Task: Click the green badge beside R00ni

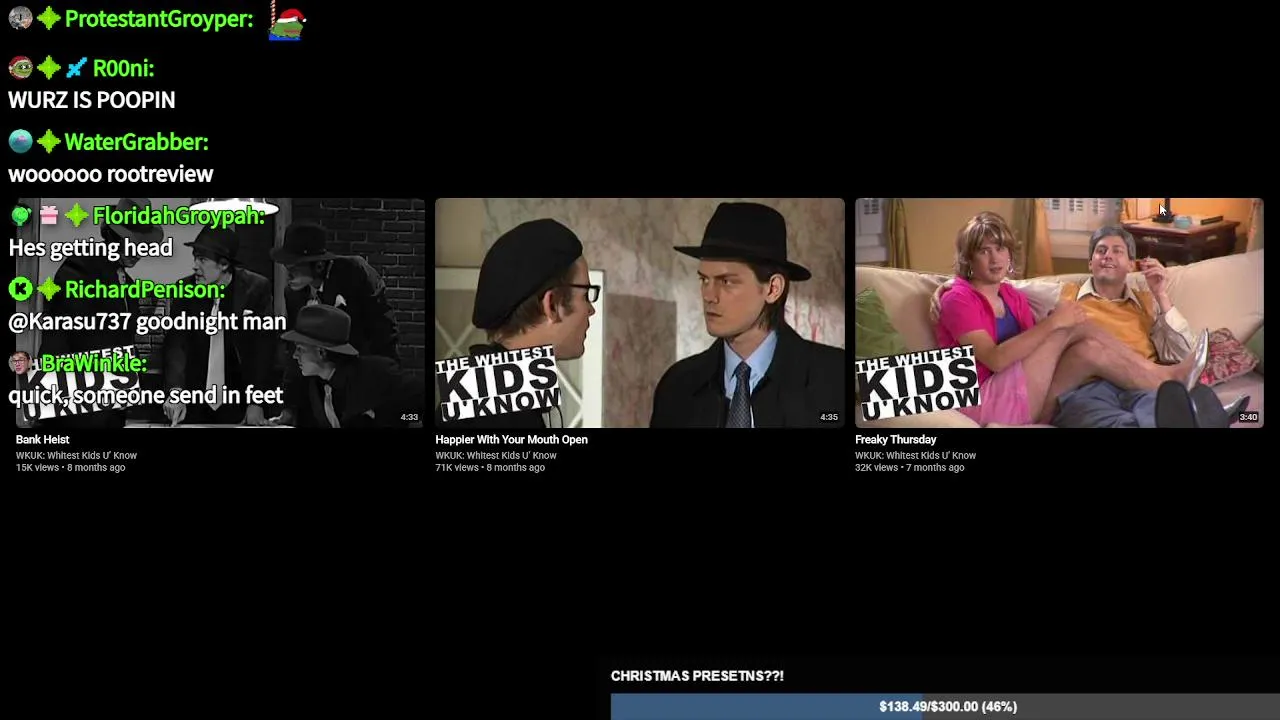Action: (x=48, y=67)
